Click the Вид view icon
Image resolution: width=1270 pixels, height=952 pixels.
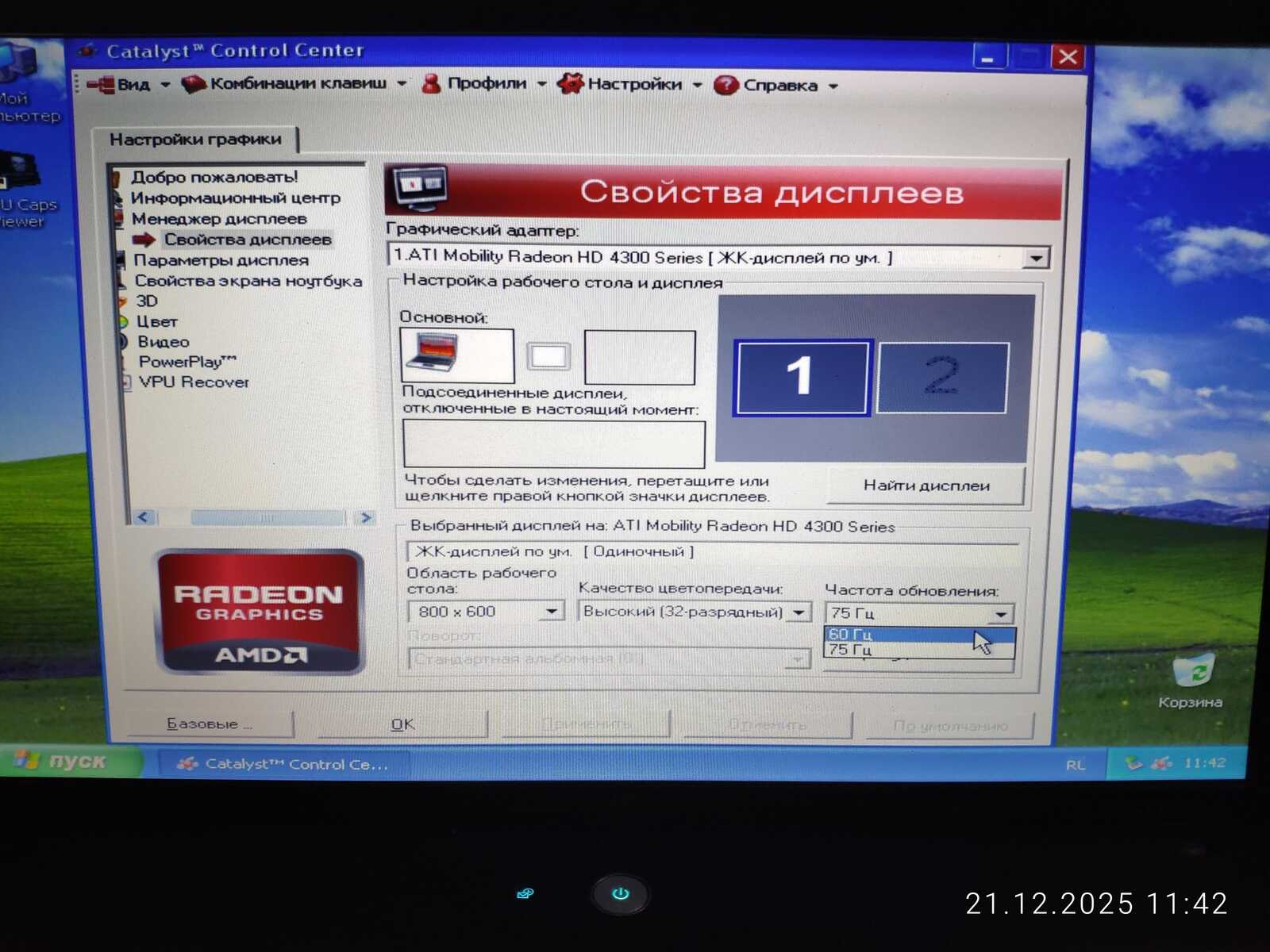[101, 84]
